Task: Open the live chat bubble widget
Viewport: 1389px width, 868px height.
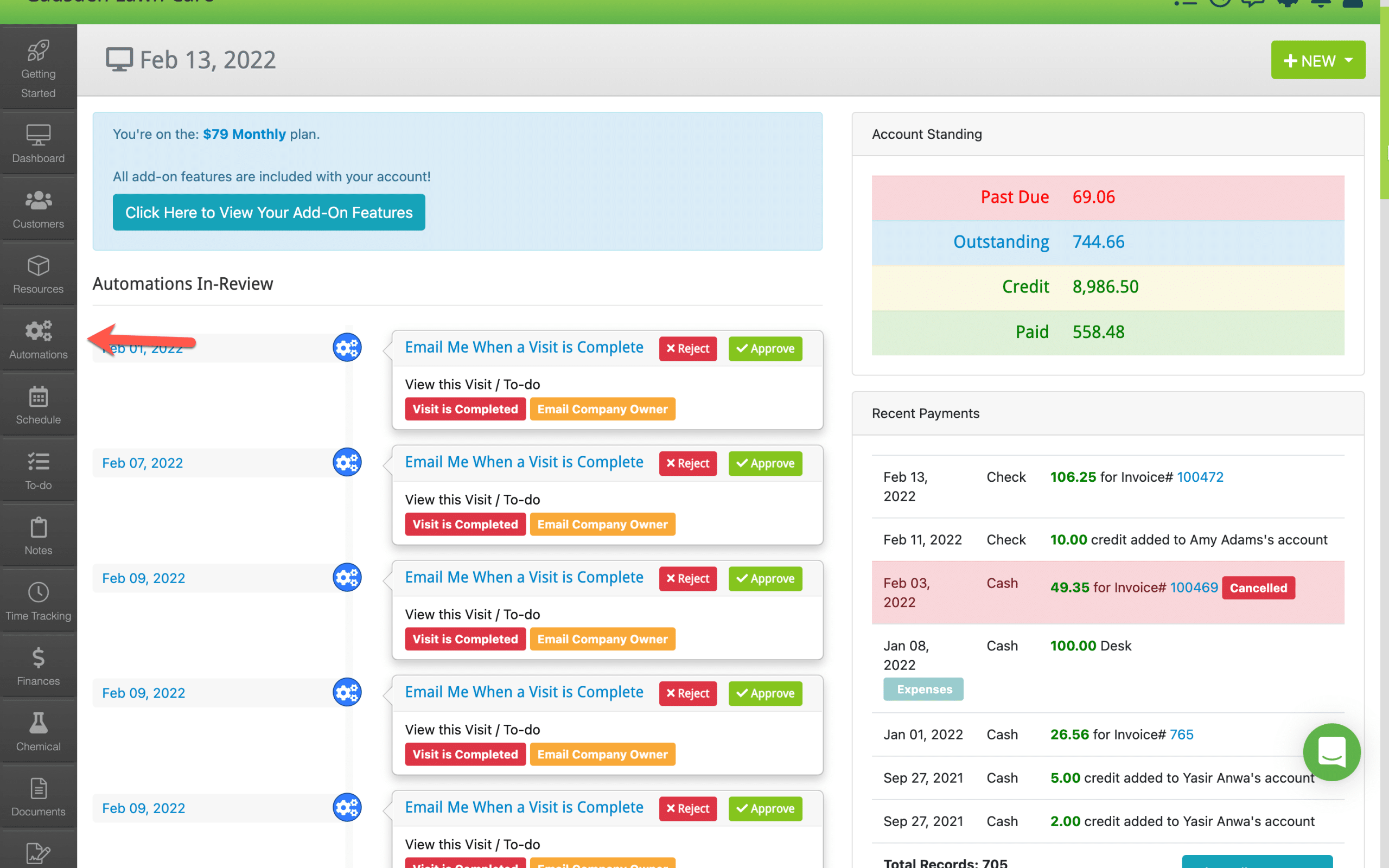Action: pos(1331,751)
